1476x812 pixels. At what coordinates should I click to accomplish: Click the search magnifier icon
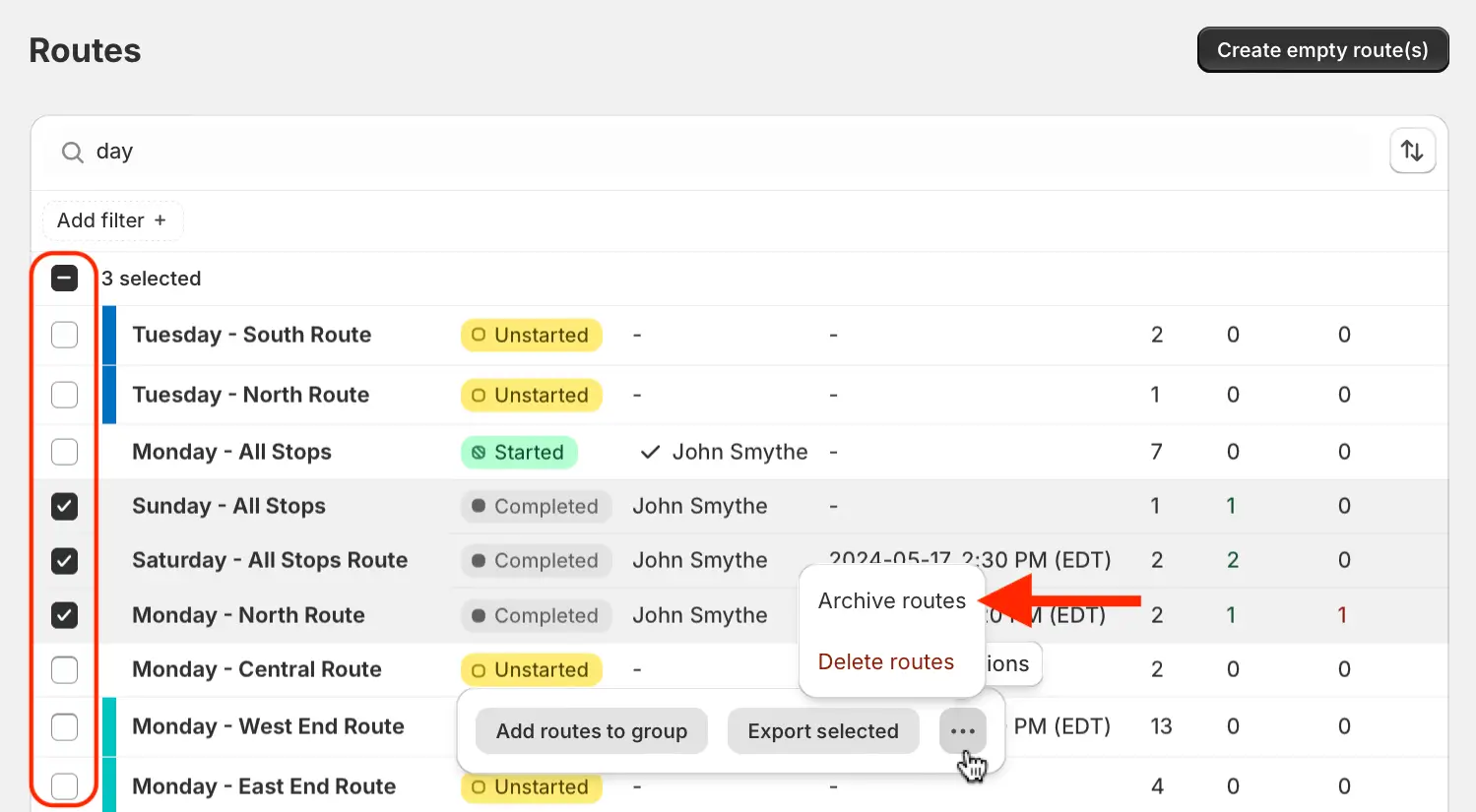point(72,153)
